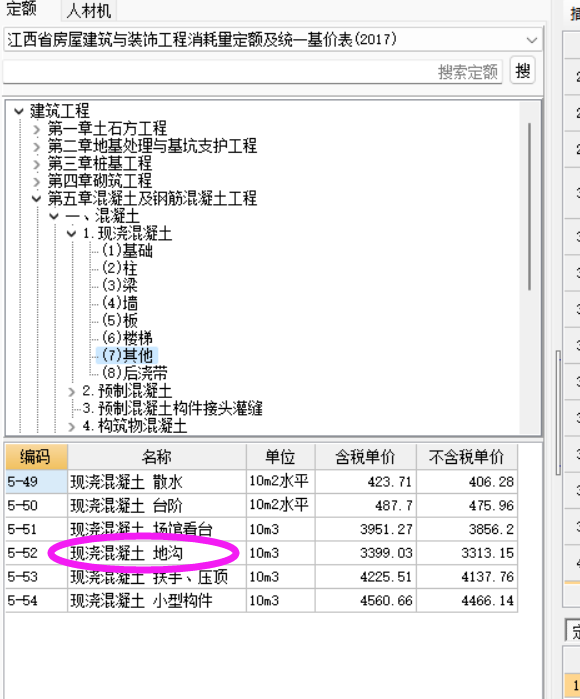This screenshot has width=580, height=699.
Task: Click the 4225.51 price cell
Action: [x=366, y=577]
